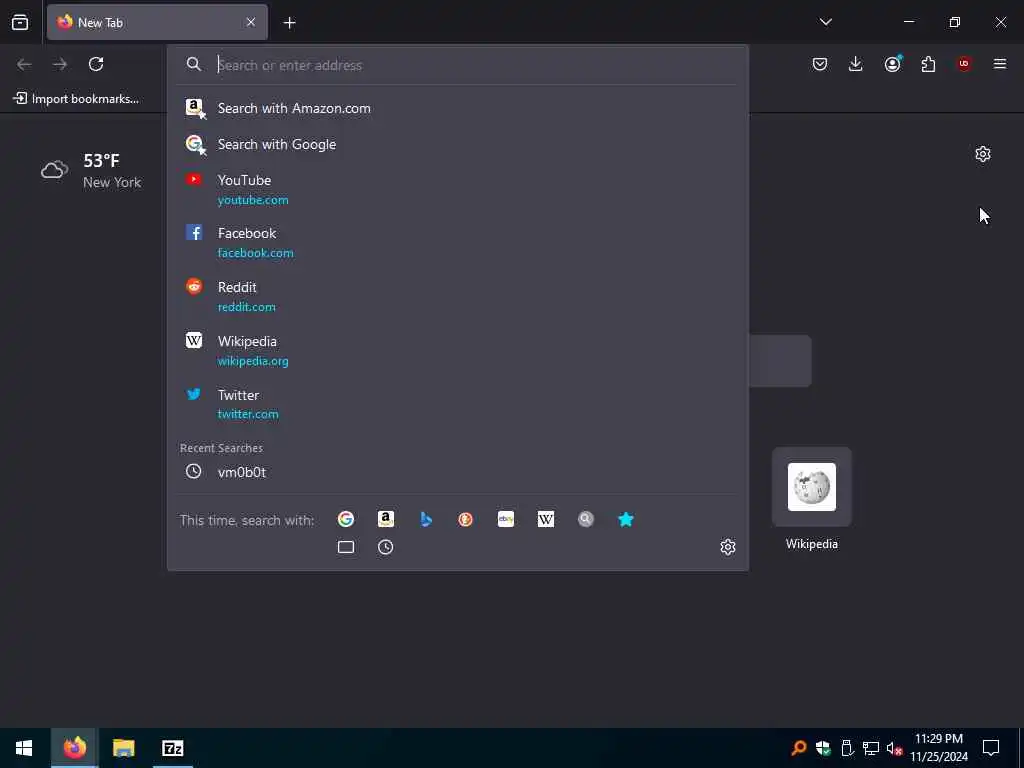
Task: Choose Search with Amazon.com suggestion
Action: click(457, 108)
